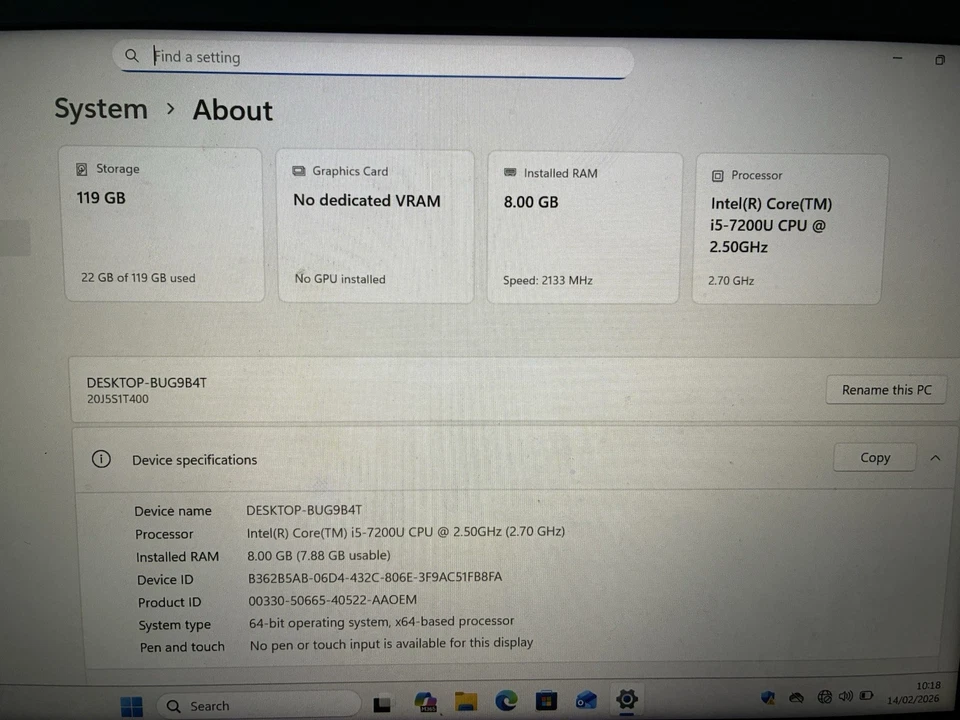The image size is (960, 720).
Task: Go back to System breadcrumb
Action: point(101,109)
